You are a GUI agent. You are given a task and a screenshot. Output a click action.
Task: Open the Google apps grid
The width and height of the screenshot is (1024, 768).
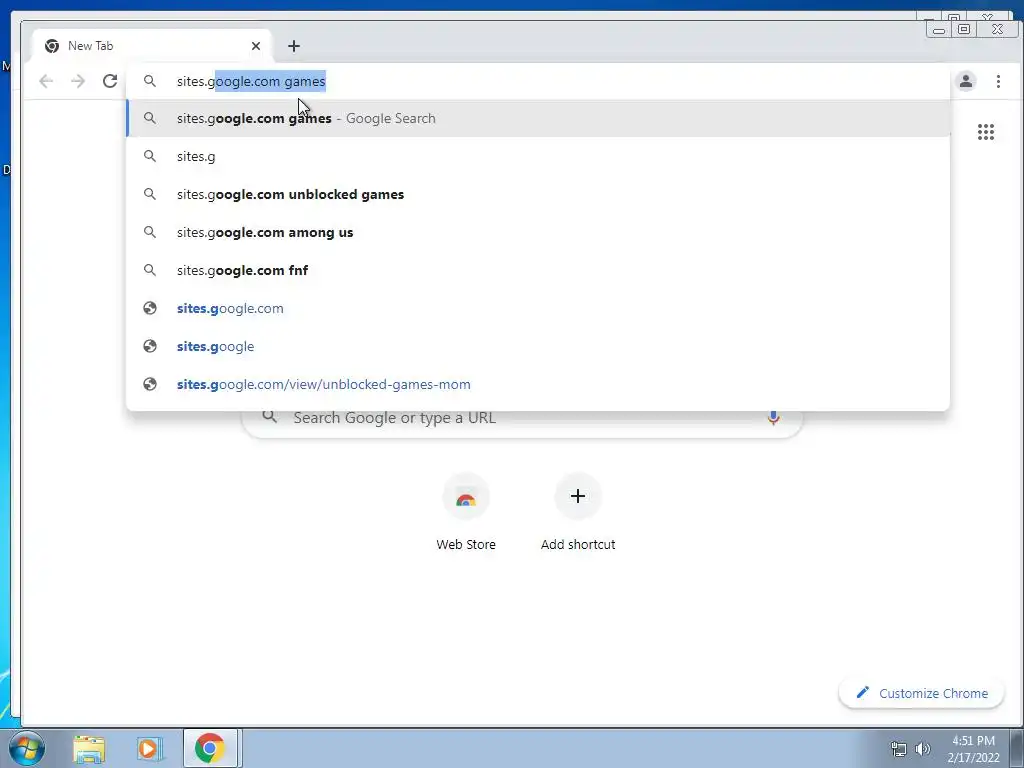pos(985,132)
